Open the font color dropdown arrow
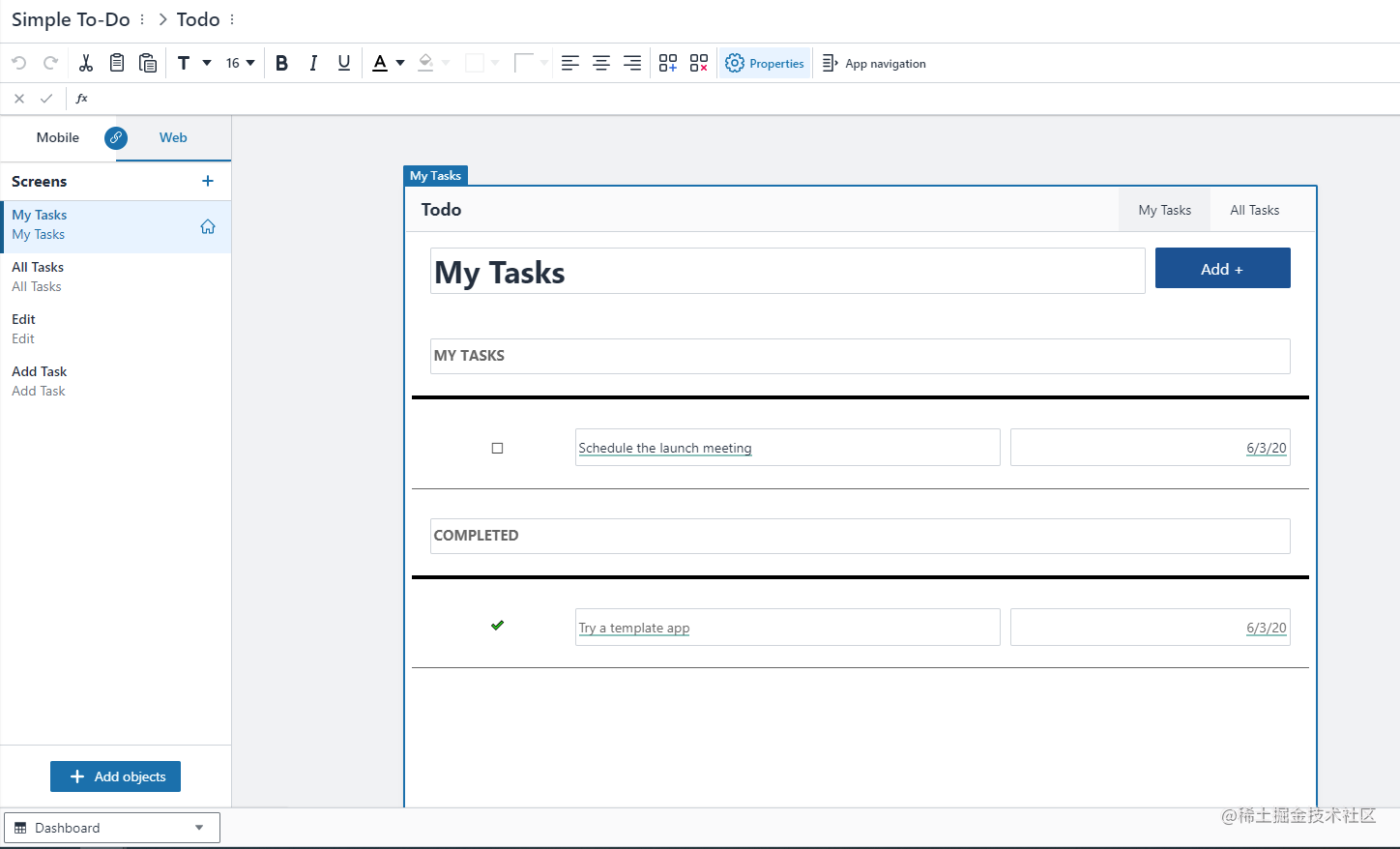The width and height of the screenshot is (1400, 849). tap(400, 63)
